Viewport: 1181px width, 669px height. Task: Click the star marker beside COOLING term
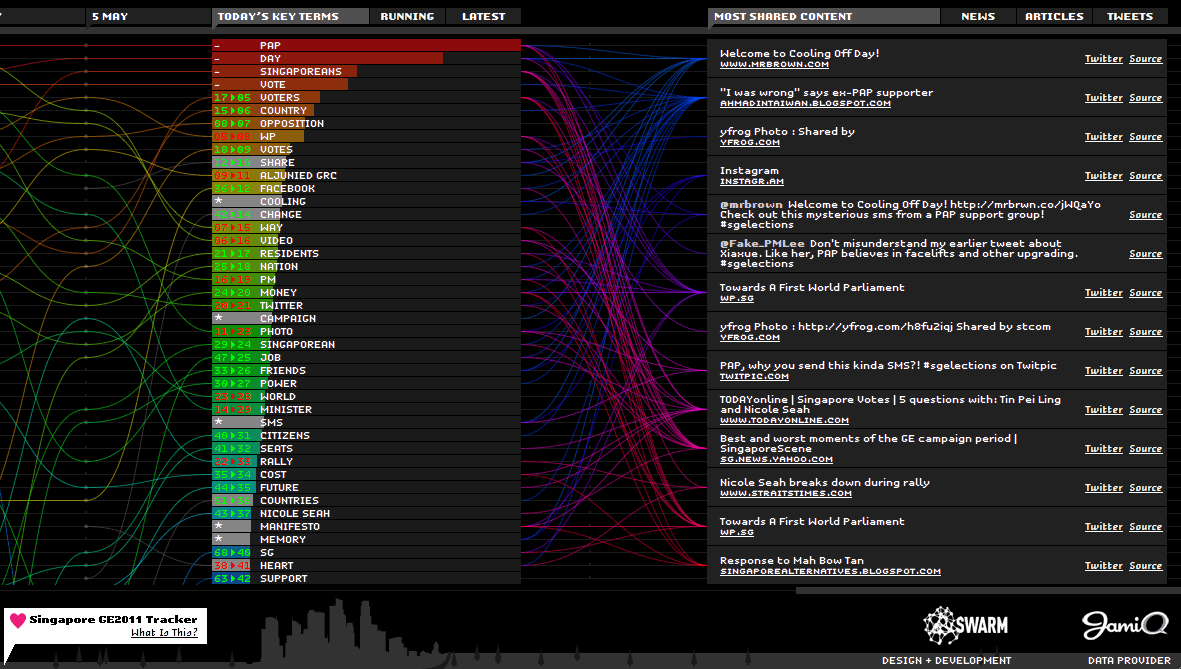click(218, 201)
